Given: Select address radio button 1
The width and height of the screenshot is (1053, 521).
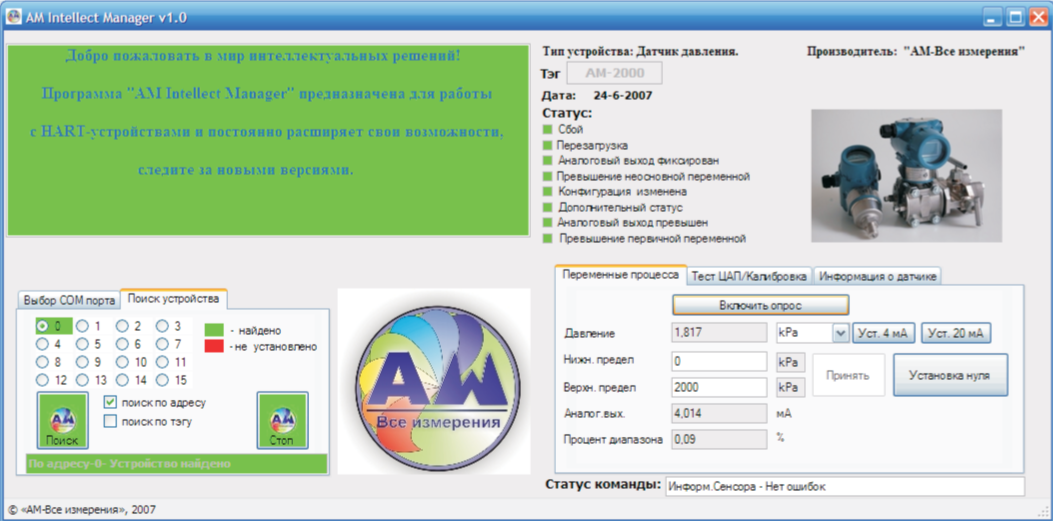Looking at the screenshot, I should tap(83, 326).
